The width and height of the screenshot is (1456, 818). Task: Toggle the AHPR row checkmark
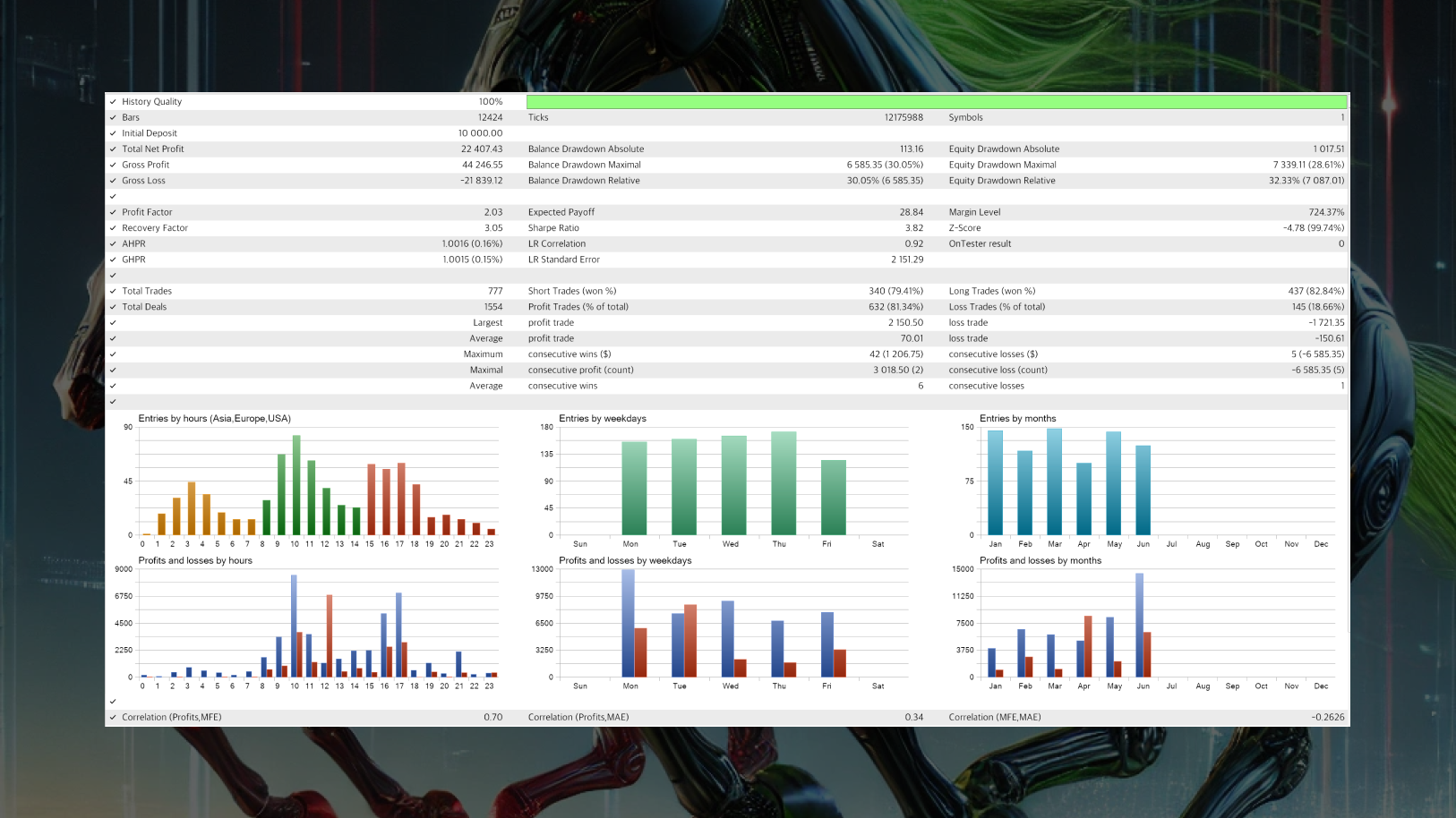pos(114,243)
